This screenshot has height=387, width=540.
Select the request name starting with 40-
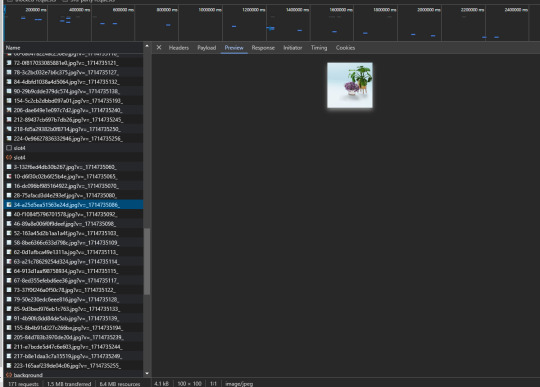(x=65, y=215)
